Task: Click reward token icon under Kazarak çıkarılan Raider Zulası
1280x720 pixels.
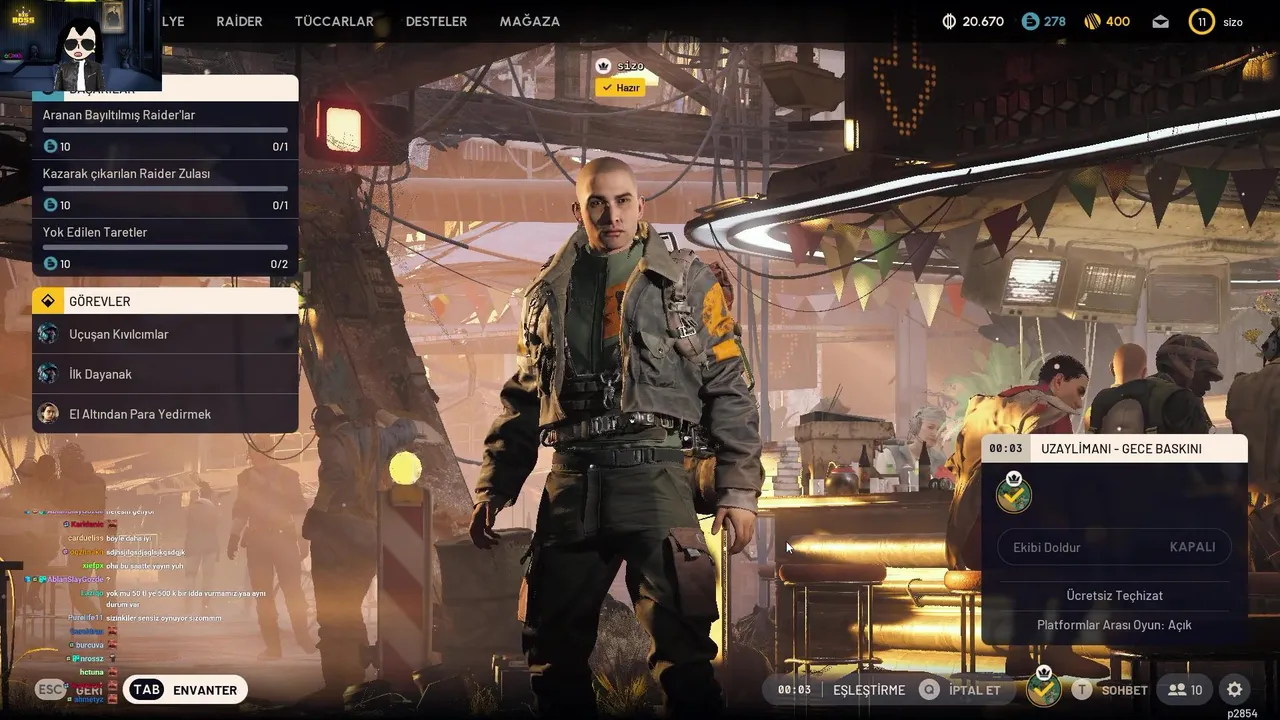Action: pyautogui.click(x=50, y=205)
